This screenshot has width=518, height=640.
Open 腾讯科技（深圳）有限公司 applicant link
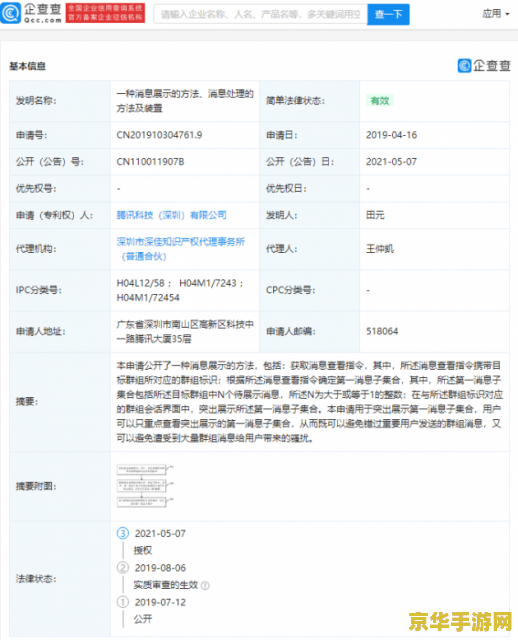click(171, 215)
